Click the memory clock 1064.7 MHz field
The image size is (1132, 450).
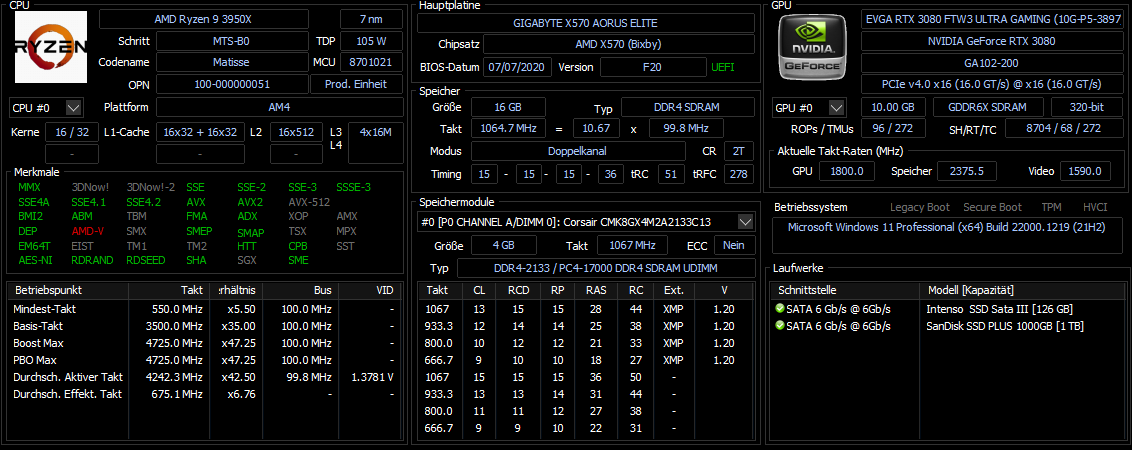pos(508,129)
